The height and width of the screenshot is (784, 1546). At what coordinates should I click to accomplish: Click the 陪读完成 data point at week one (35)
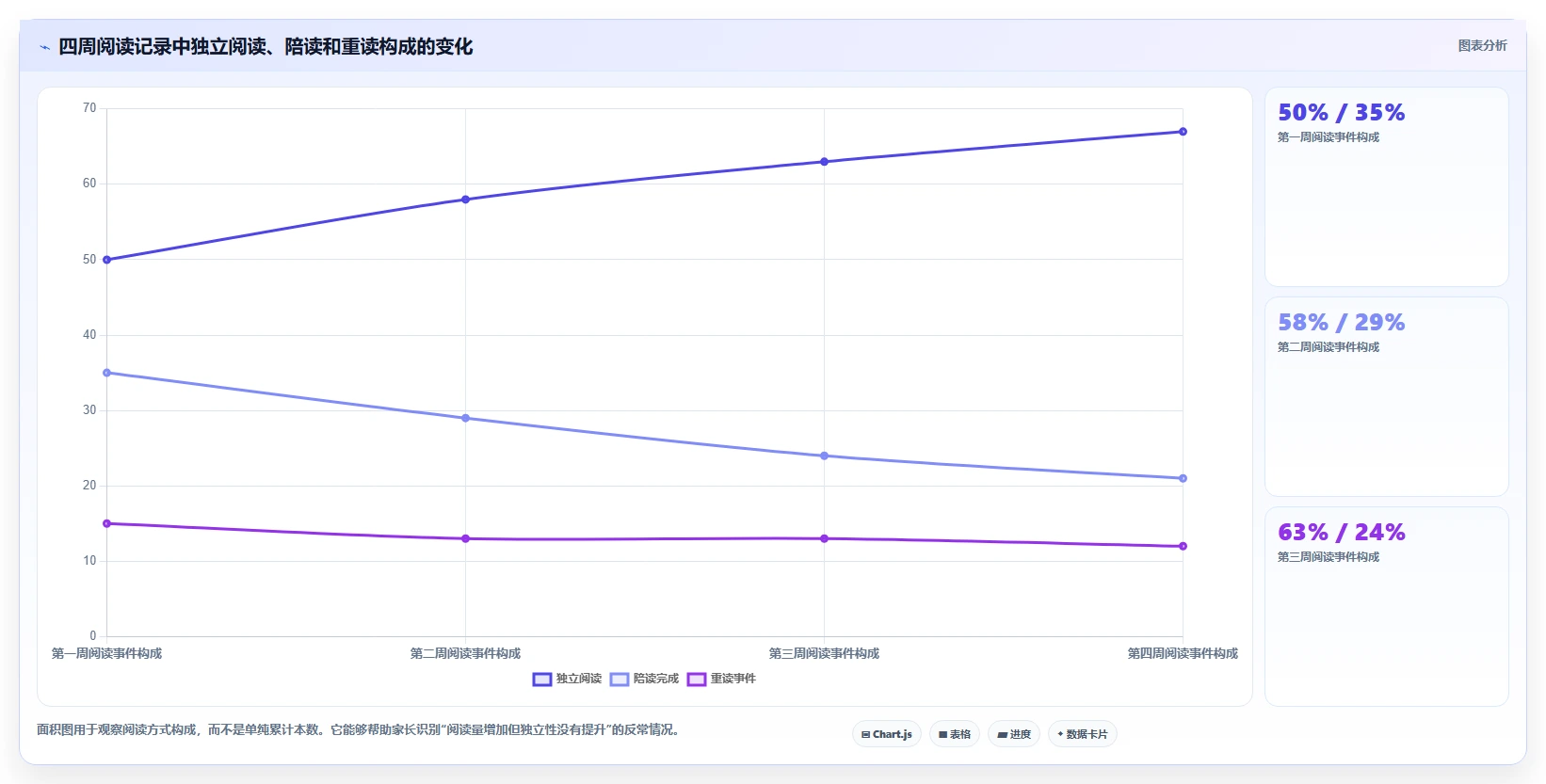[x=106, y=373]
